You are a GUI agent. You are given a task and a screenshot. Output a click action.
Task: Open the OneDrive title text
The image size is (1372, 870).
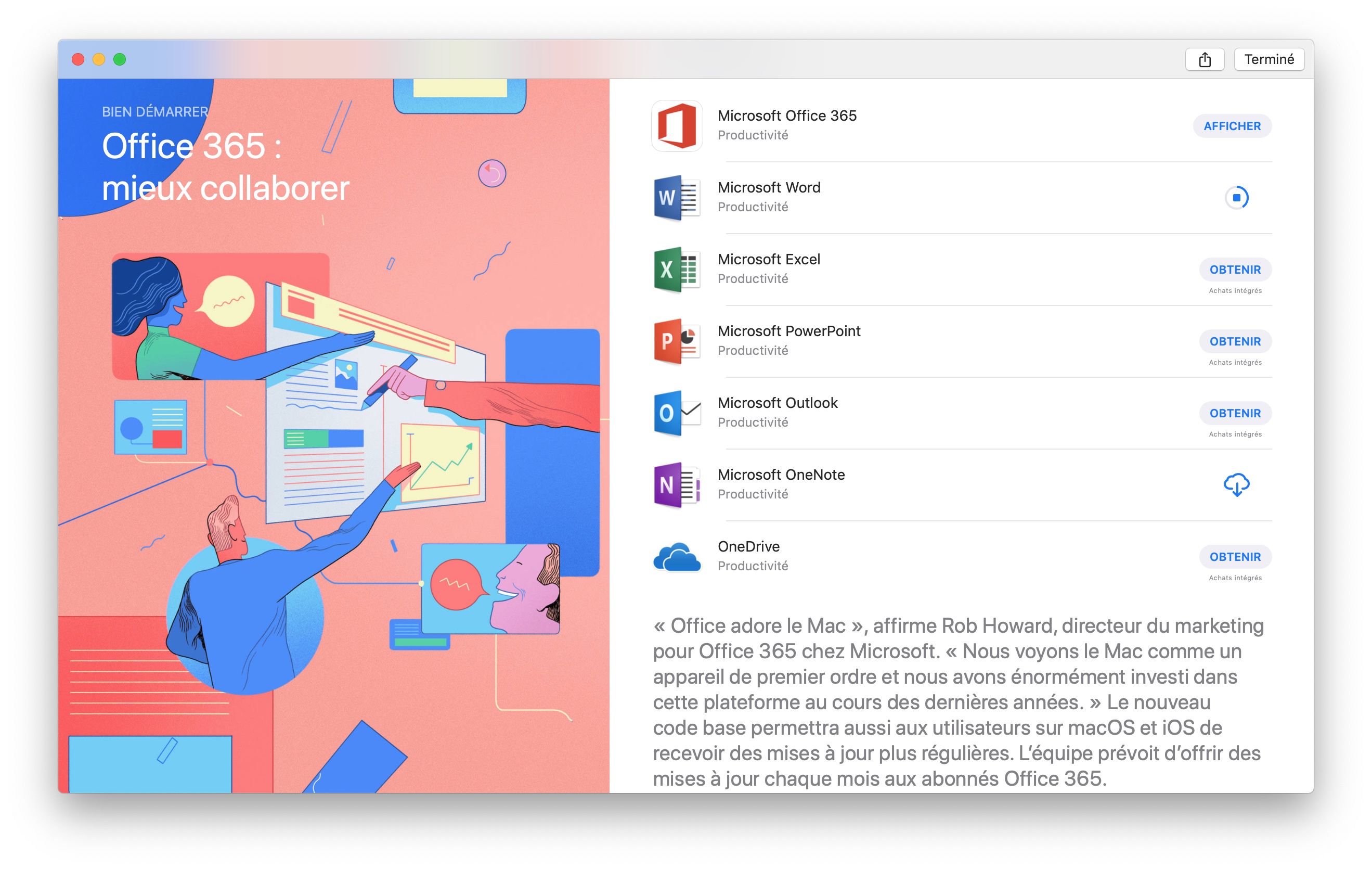749,547
